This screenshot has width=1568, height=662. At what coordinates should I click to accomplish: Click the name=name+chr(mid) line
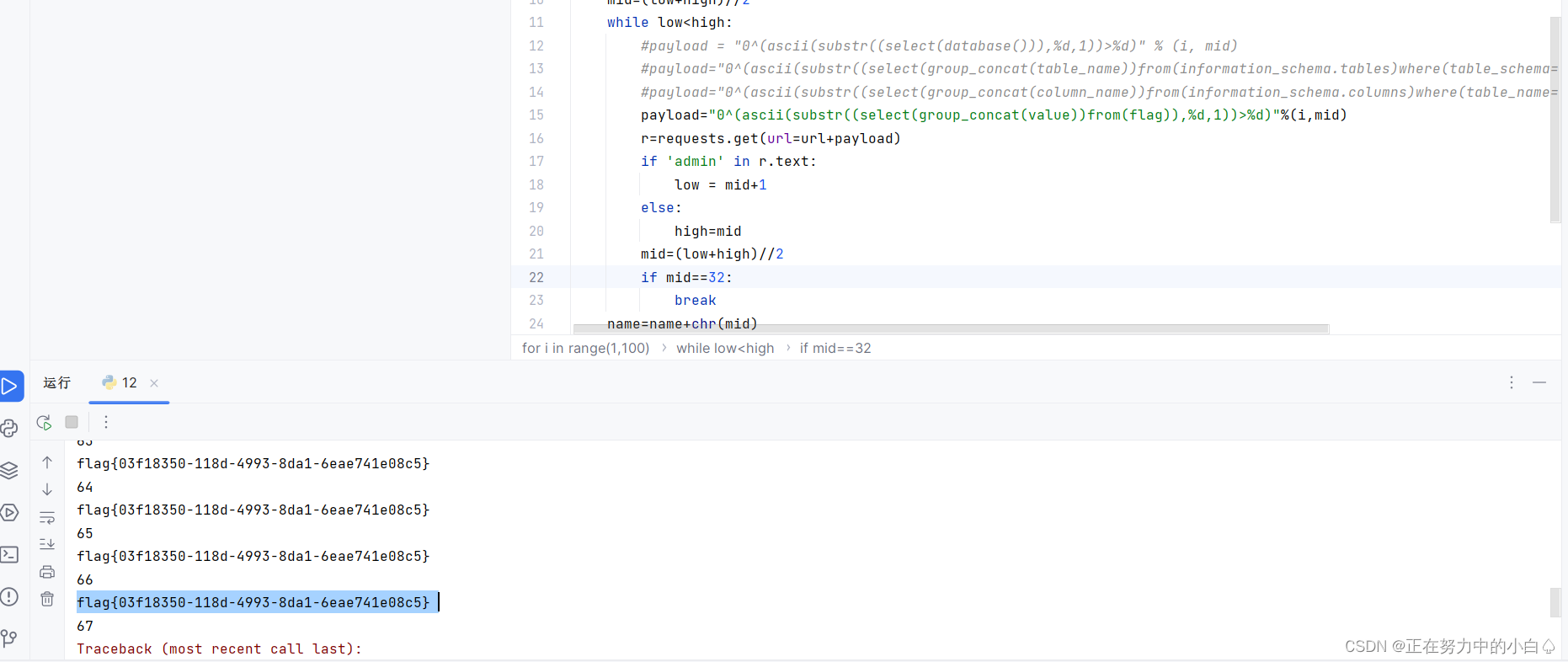click(x=682, y=323)
